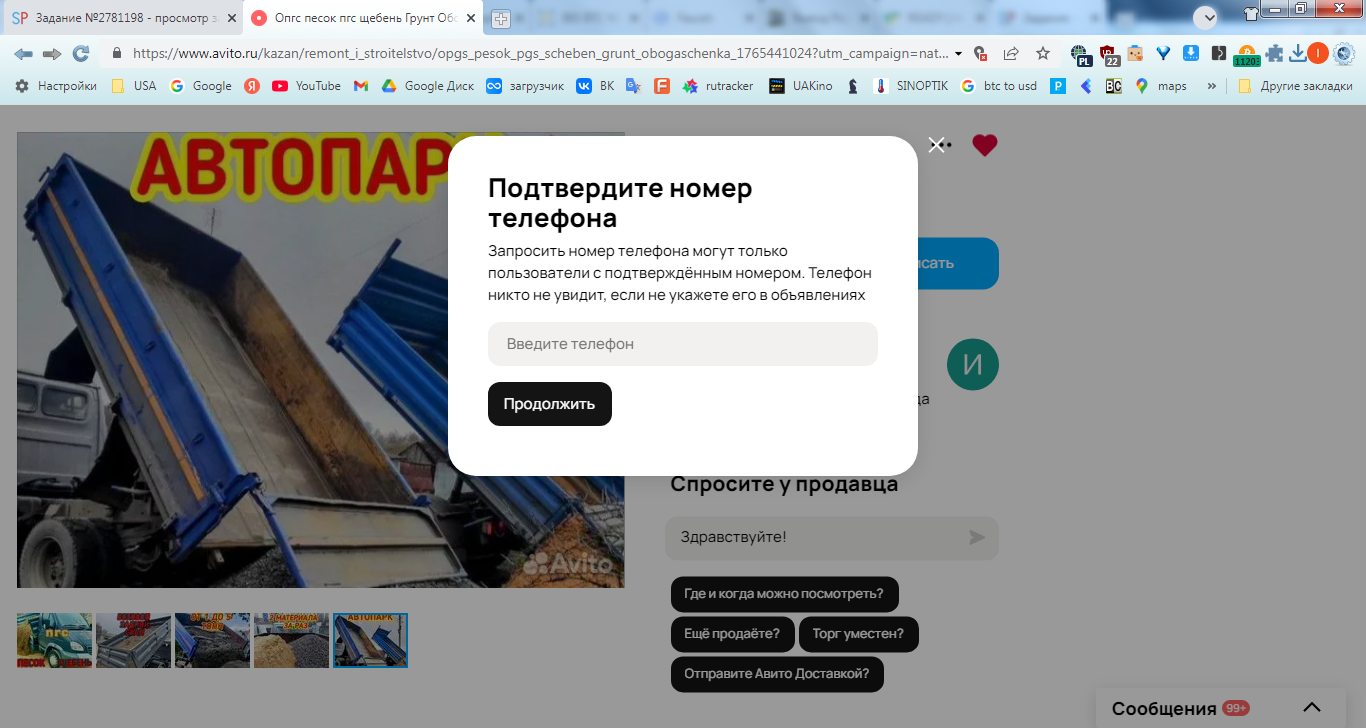The image size is (1366, 728).
Task: Open the blue download-arrow extension
Action: [1191, 54]
